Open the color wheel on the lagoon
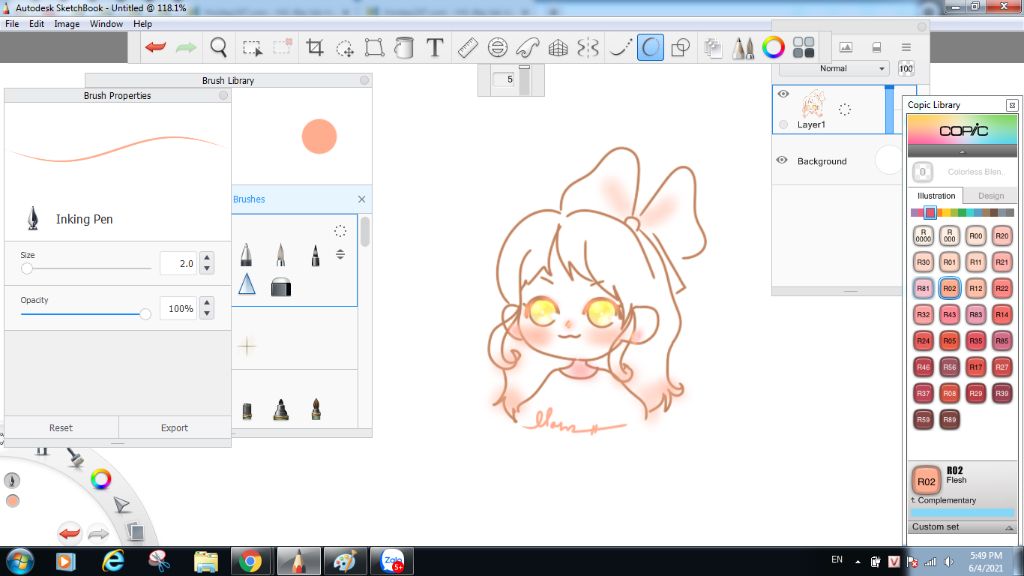Screen dimensions: 1024x576 point(101,479)
